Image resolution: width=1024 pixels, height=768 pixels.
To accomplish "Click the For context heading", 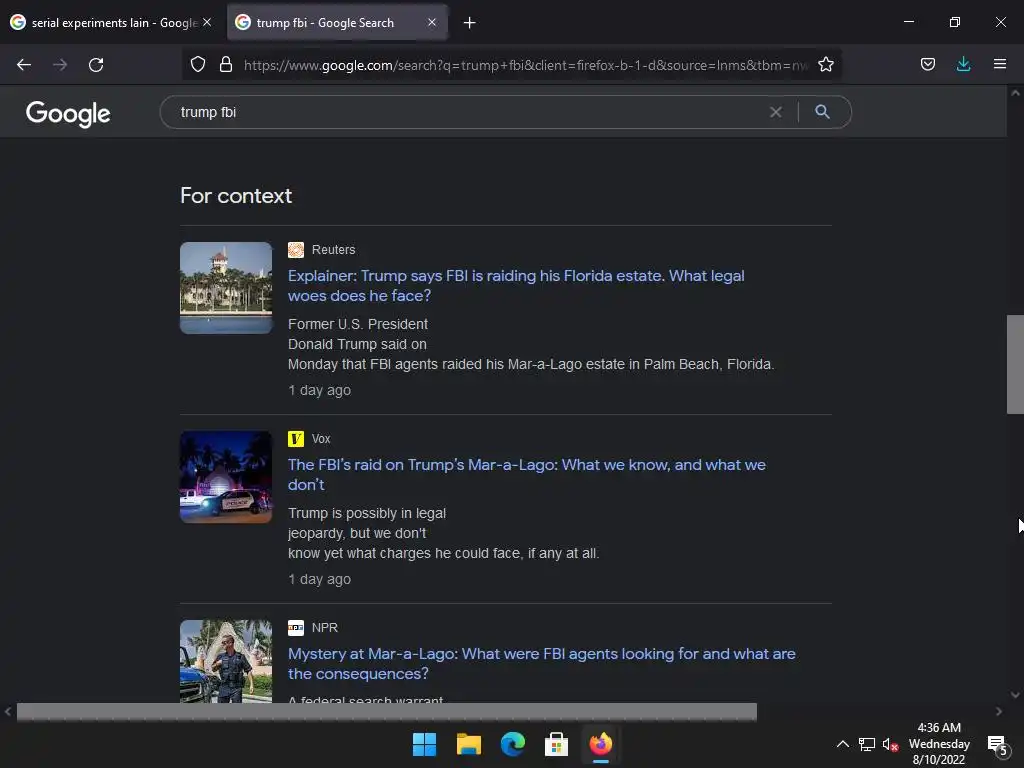I will pyautogui.click(x=236, y=196).
